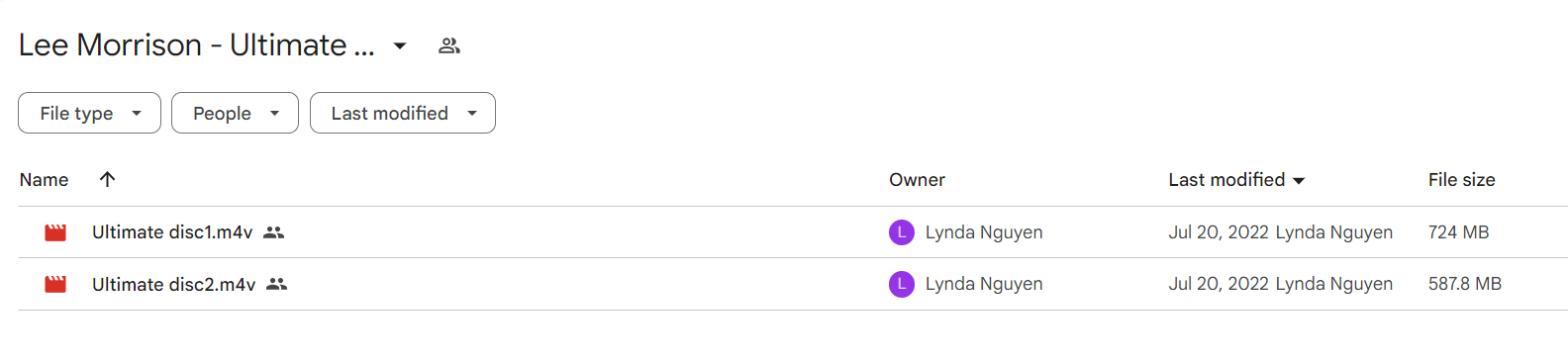This screenshot has width=1568, height=364.
Task: Click shared icon next to Ultimate disc1.m4v
Action: (274, 232)
